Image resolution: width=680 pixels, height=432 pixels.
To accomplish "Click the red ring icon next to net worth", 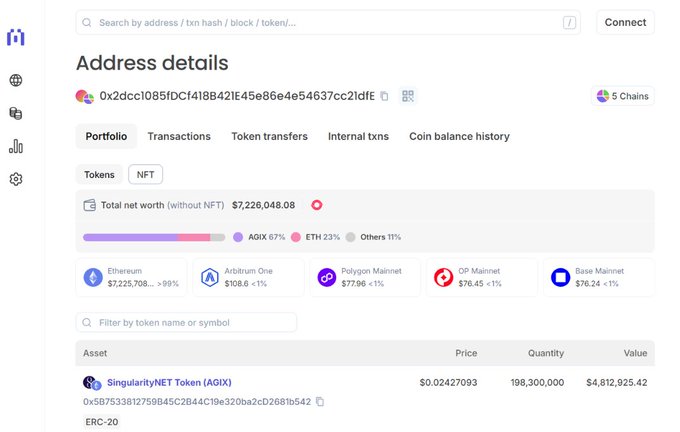I will coord(317,205).
